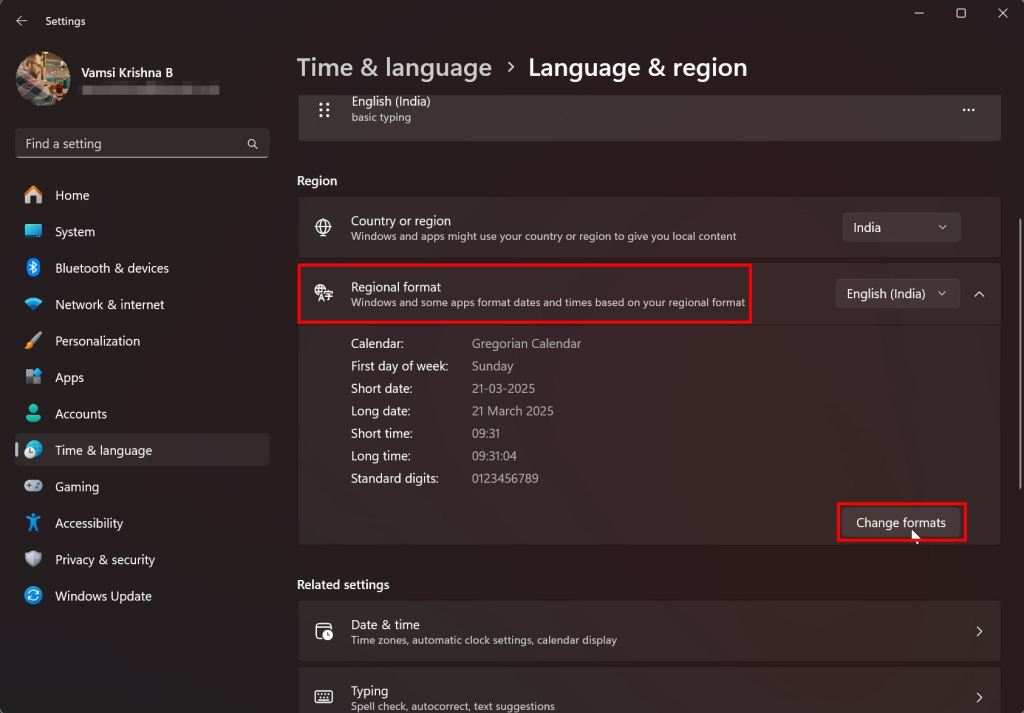The width and height of the screenshot is (1024, 713).
Task: Click the Personalization paintbrush icon
Action: point(33,341)
